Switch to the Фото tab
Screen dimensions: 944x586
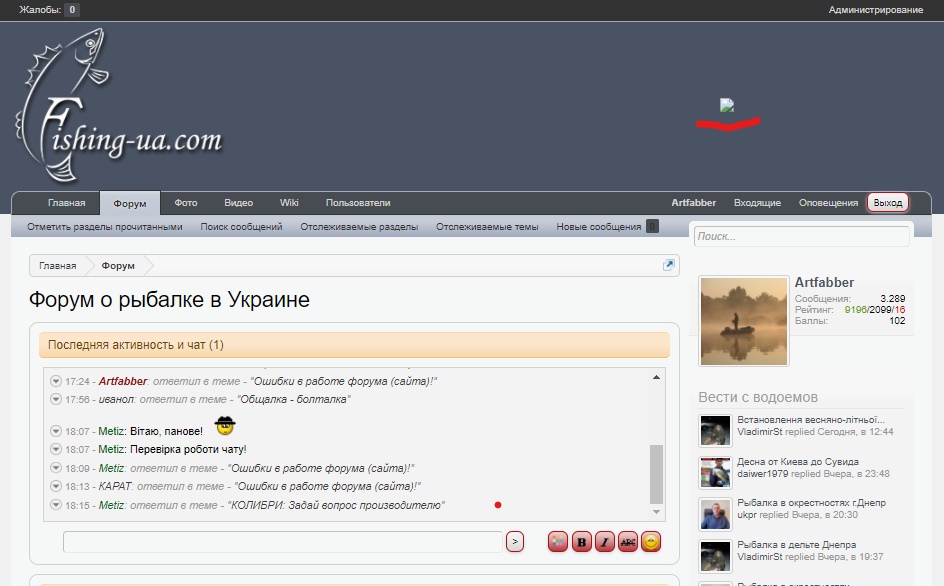point(186,203)
